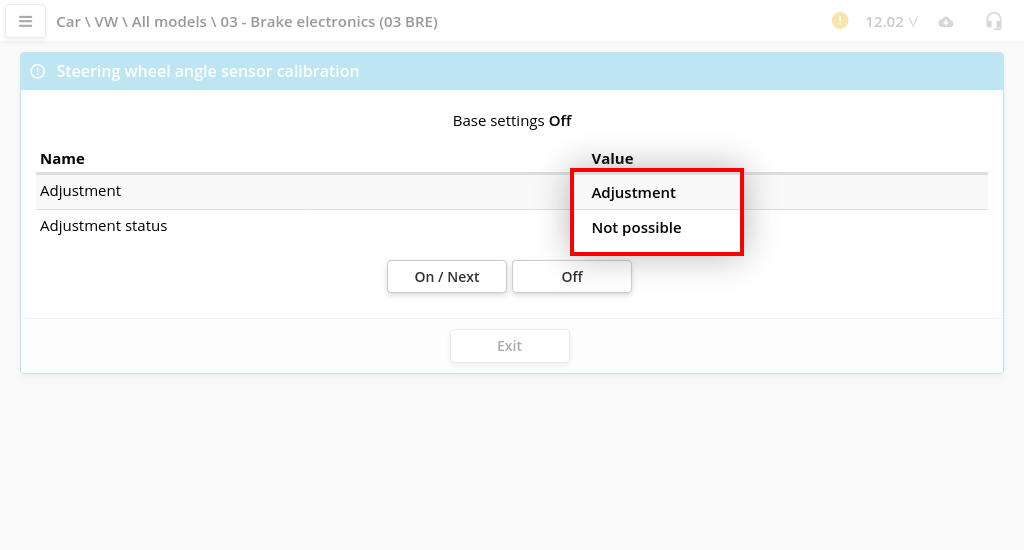Go to Car in breadcrumb path
The width and height of the screenshot is (1024, 550).
68,22
